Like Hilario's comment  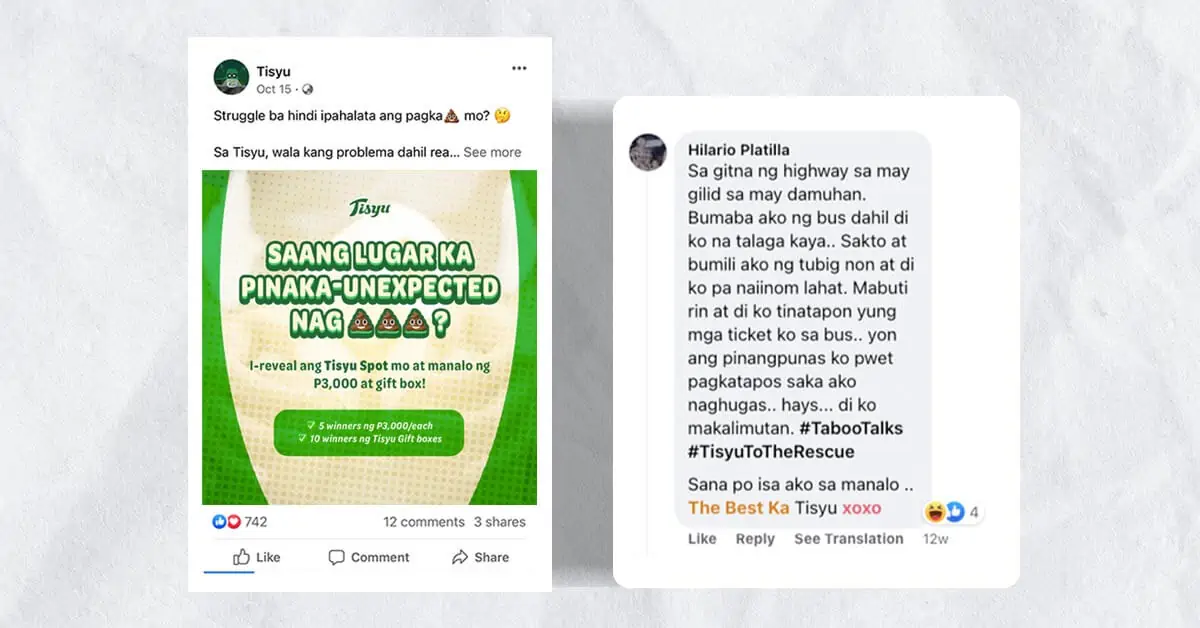click(x=702, y=538)
